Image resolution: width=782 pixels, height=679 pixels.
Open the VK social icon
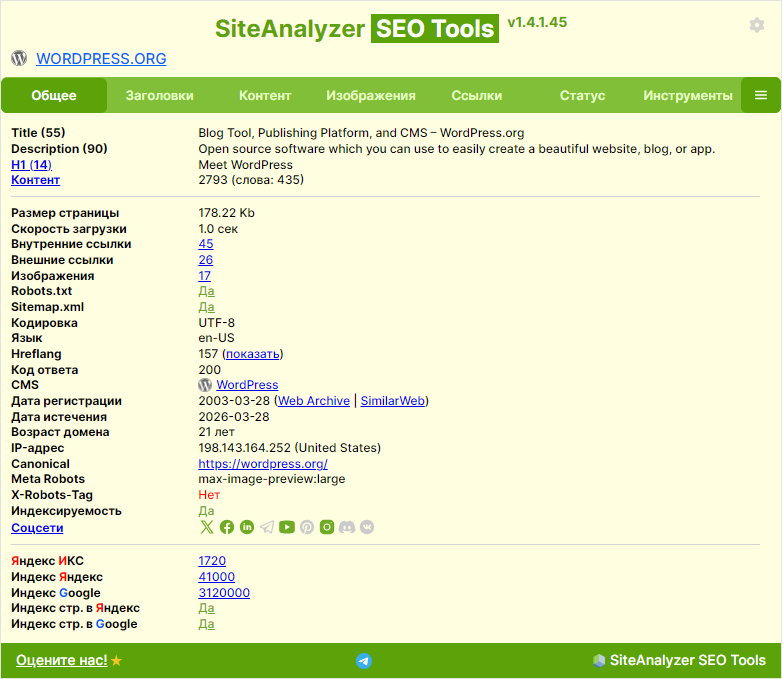(367, 527)
